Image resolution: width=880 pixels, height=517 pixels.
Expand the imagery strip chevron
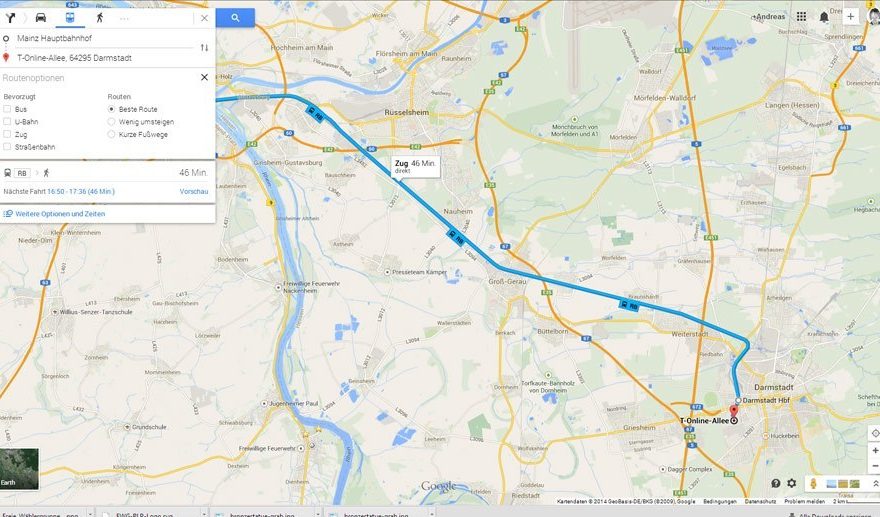pos(874,483)
